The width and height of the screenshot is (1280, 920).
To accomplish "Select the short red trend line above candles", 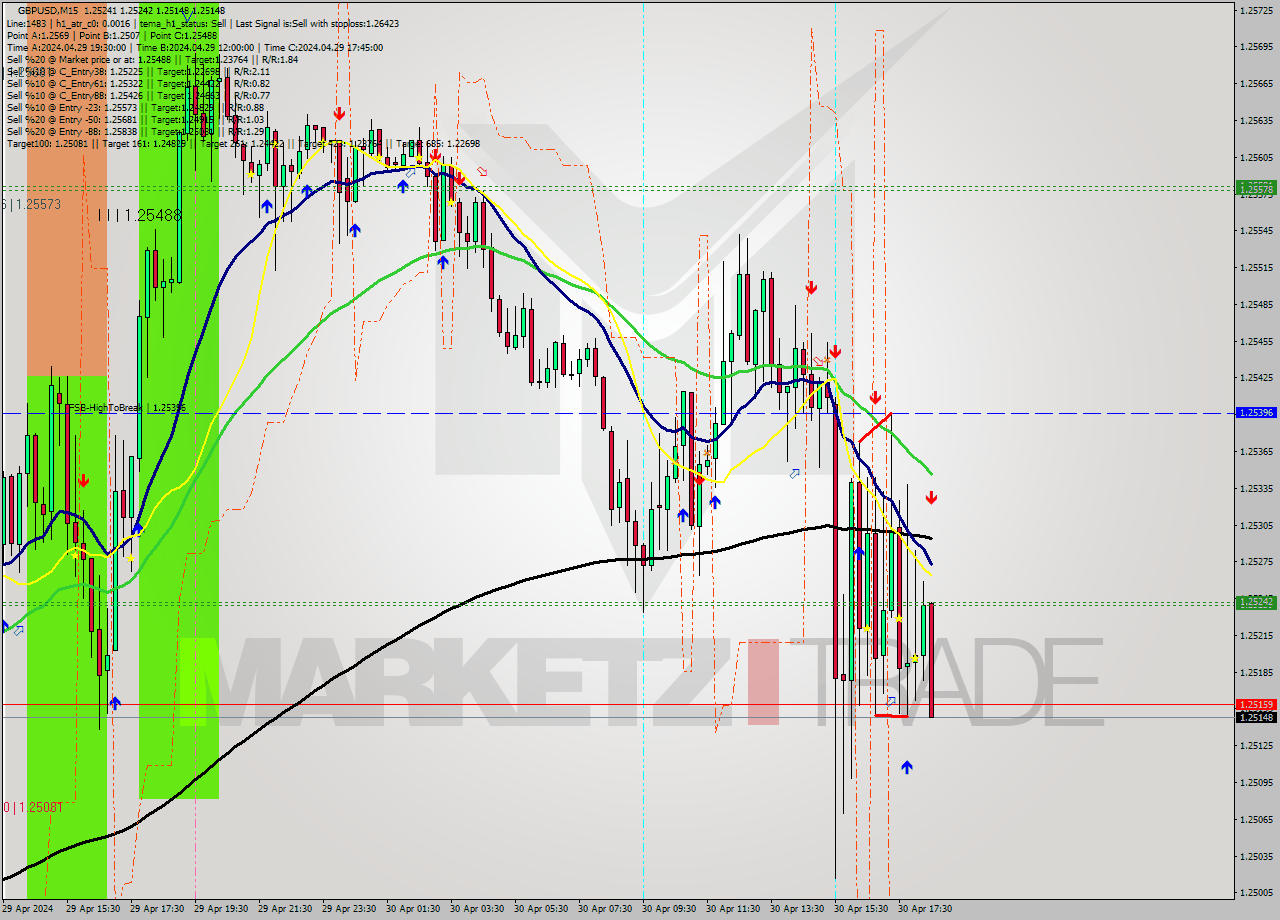I will [x=875, y=427].
